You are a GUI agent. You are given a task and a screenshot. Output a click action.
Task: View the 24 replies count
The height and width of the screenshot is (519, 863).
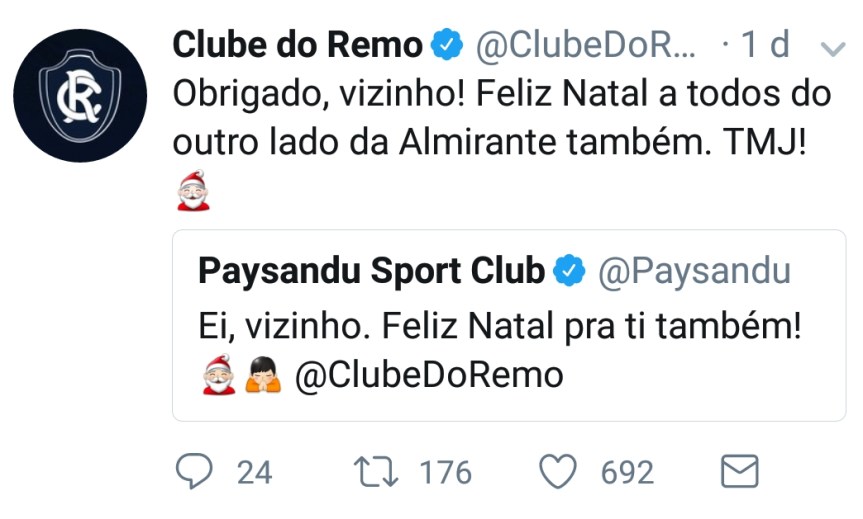pyautogui.click(x=254, y=472)
